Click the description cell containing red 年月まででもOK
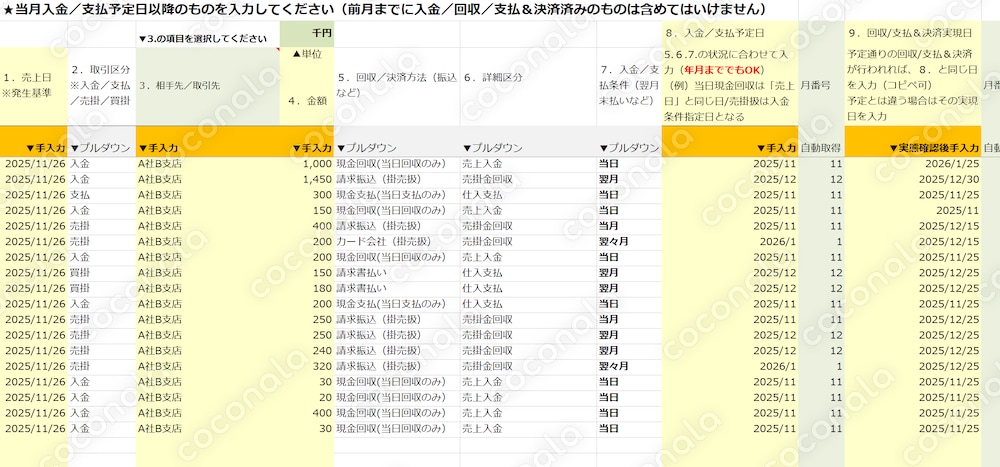Viewport: 1000px width, 467px height. pyautogui.click(x=730, y=85)
